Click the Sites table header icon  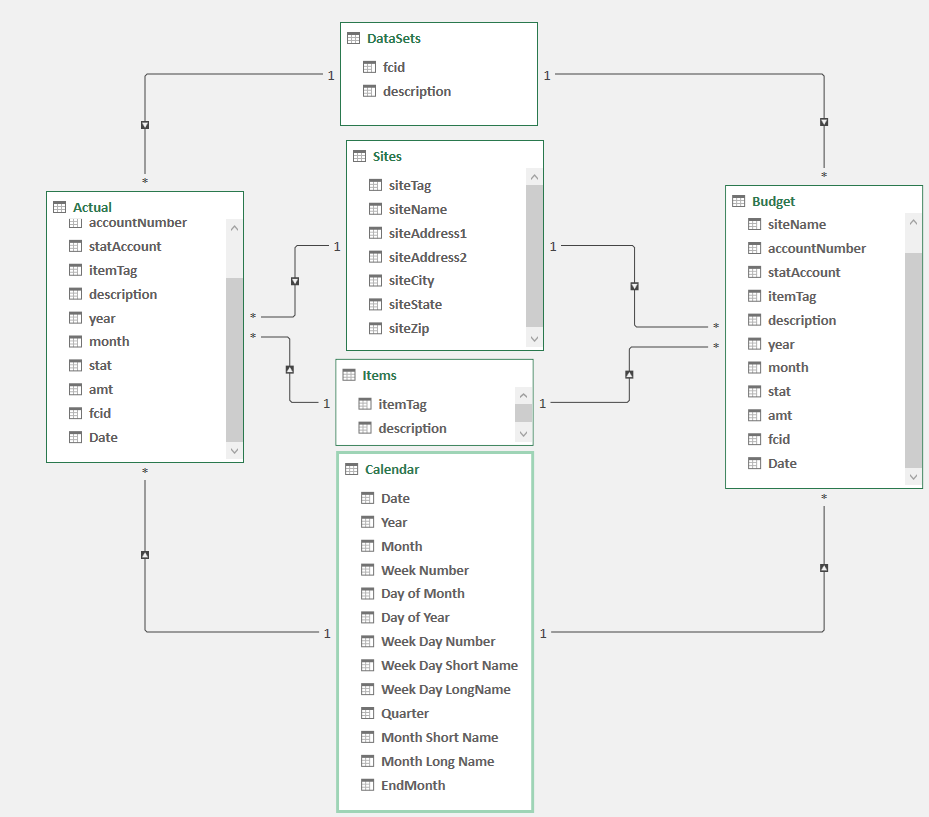click(x=359, y=156)
